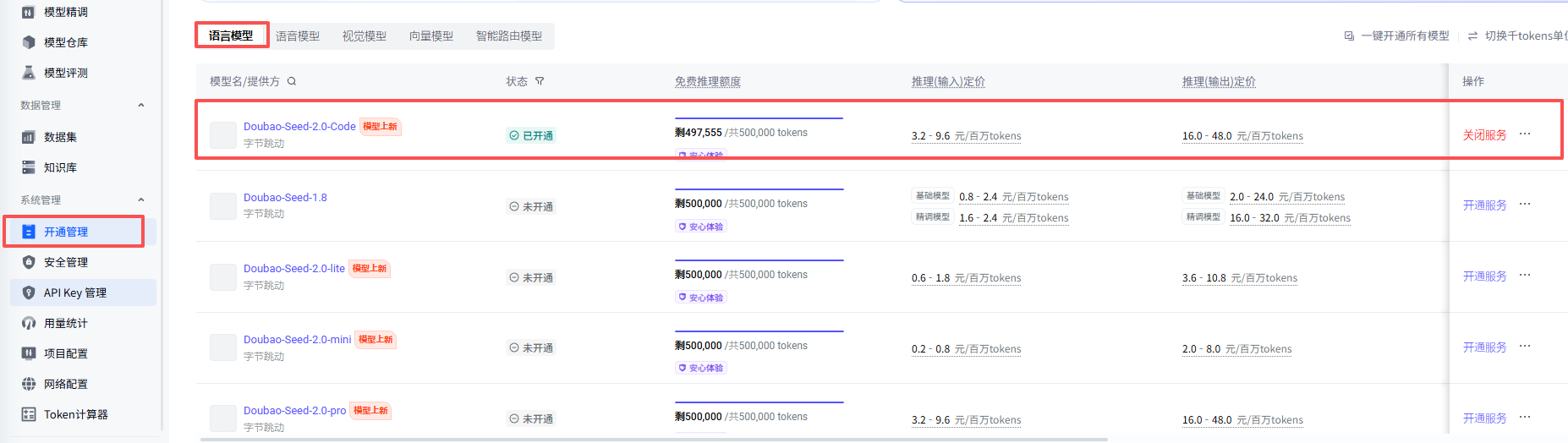This screenshot has height=443, width=1568.
Task: Click the 免费推理额度 column header
Action: 708,81
